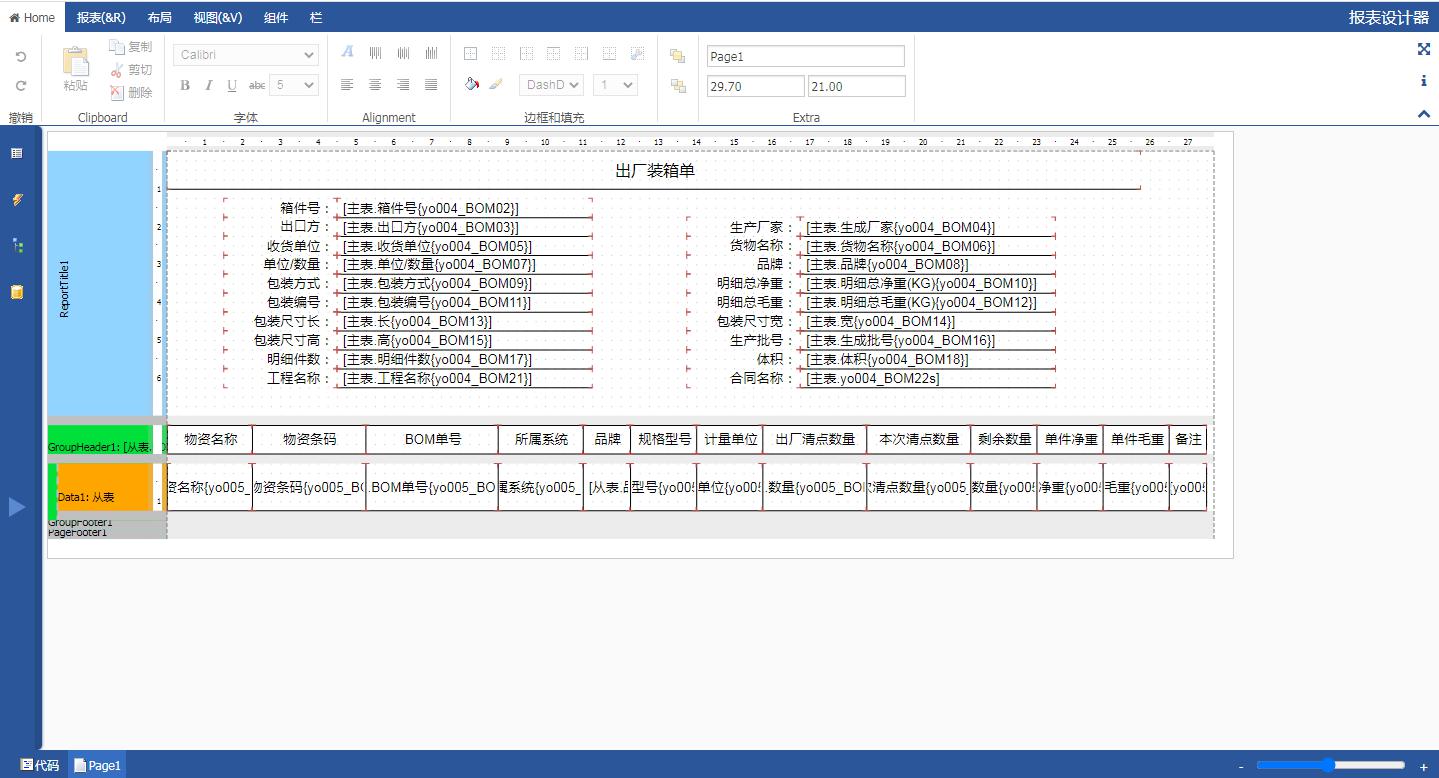Open the 布局 ribbon tab
The image size is (1439, 778).
point(159,18)
